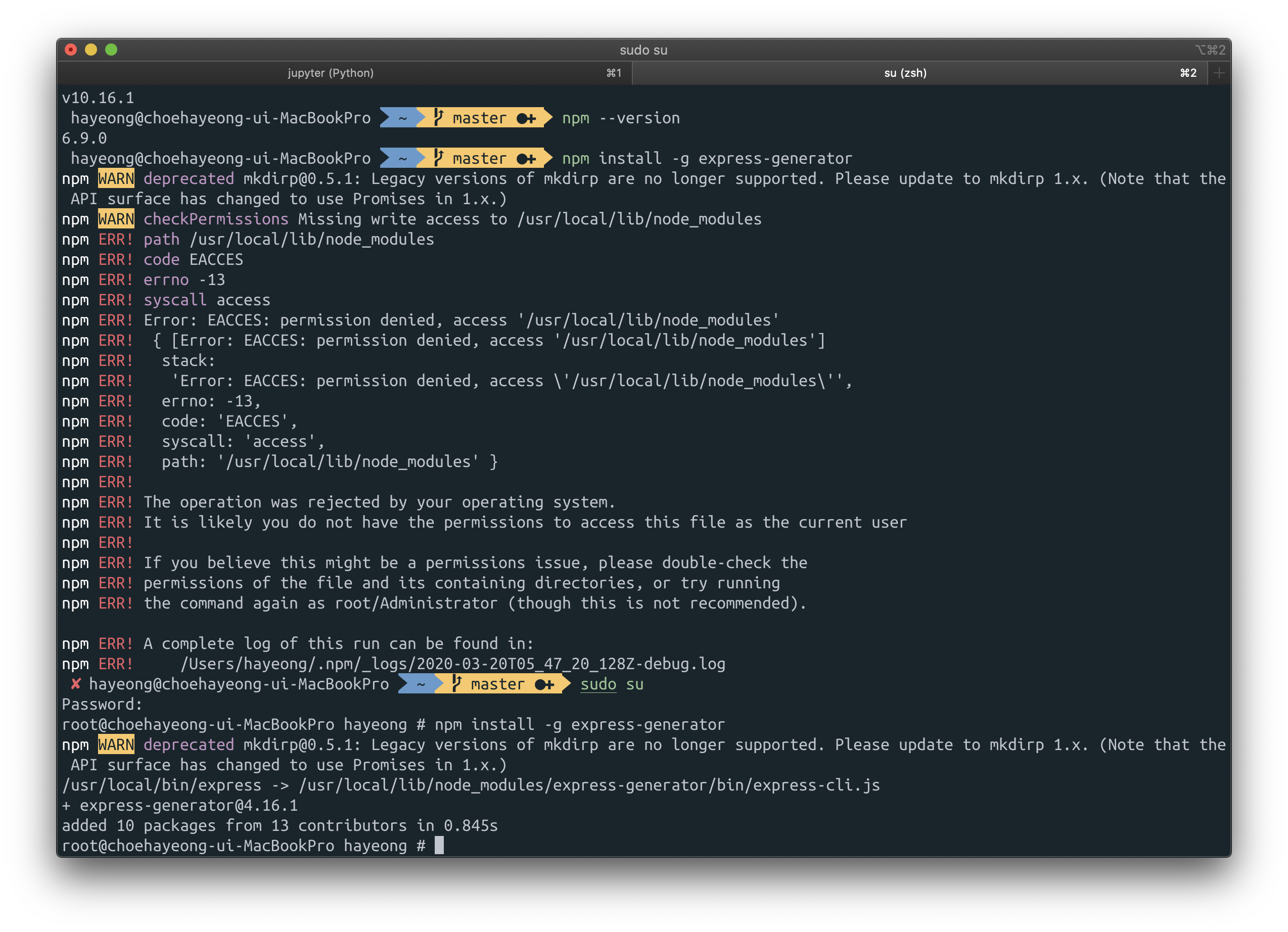Click the terminal cursor at the root prompt
Viewport: 1288px width, 932px height.
pos(439,846)
